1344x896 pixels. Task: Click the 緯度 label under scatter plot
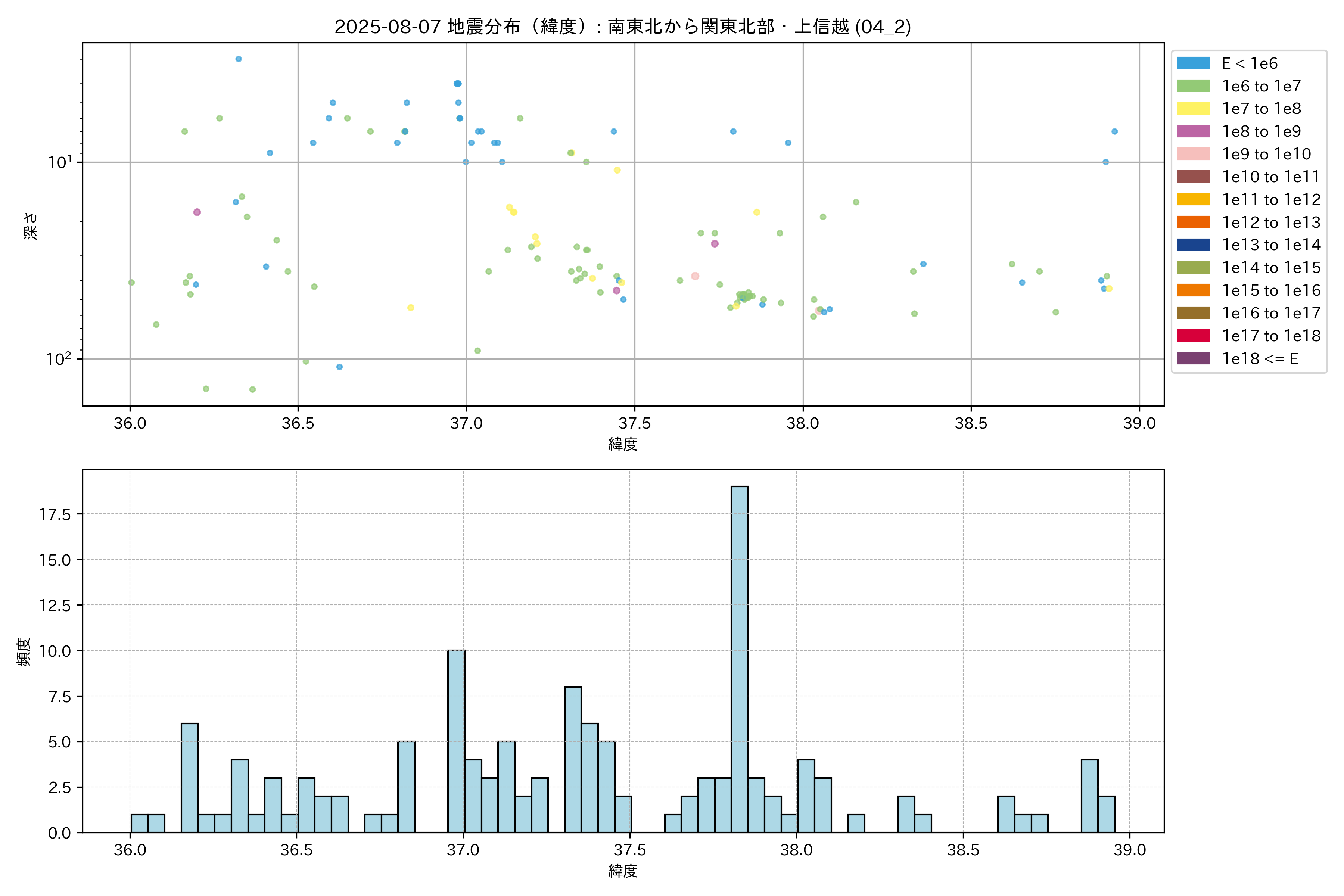pos(622,444)
